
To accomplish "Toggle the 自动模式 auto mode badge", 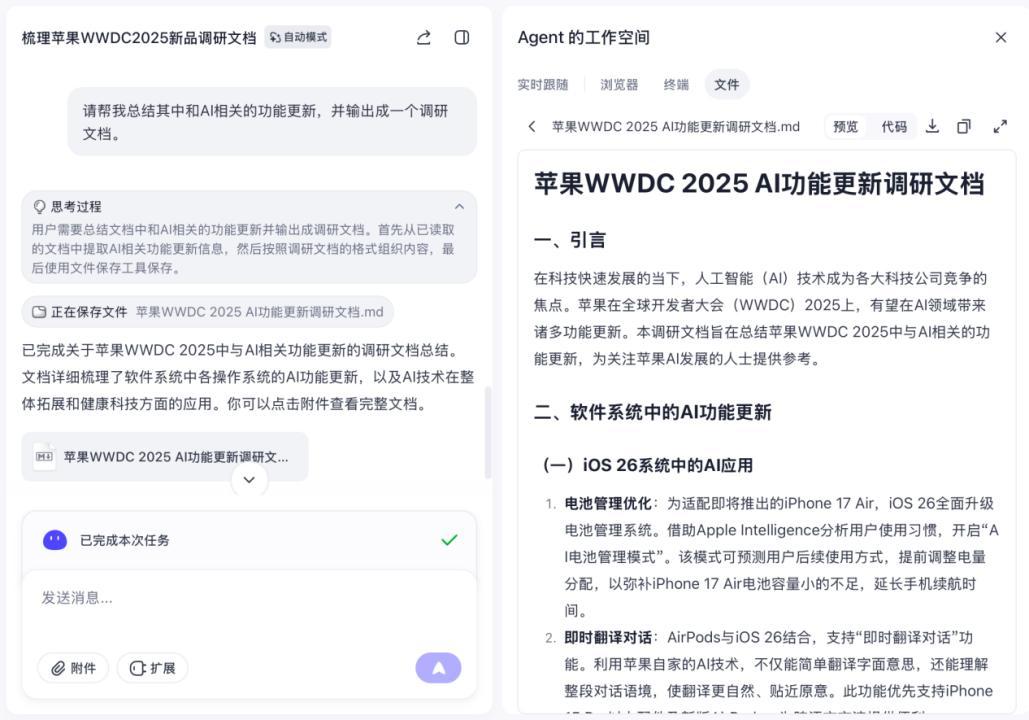I will point(298,37).
